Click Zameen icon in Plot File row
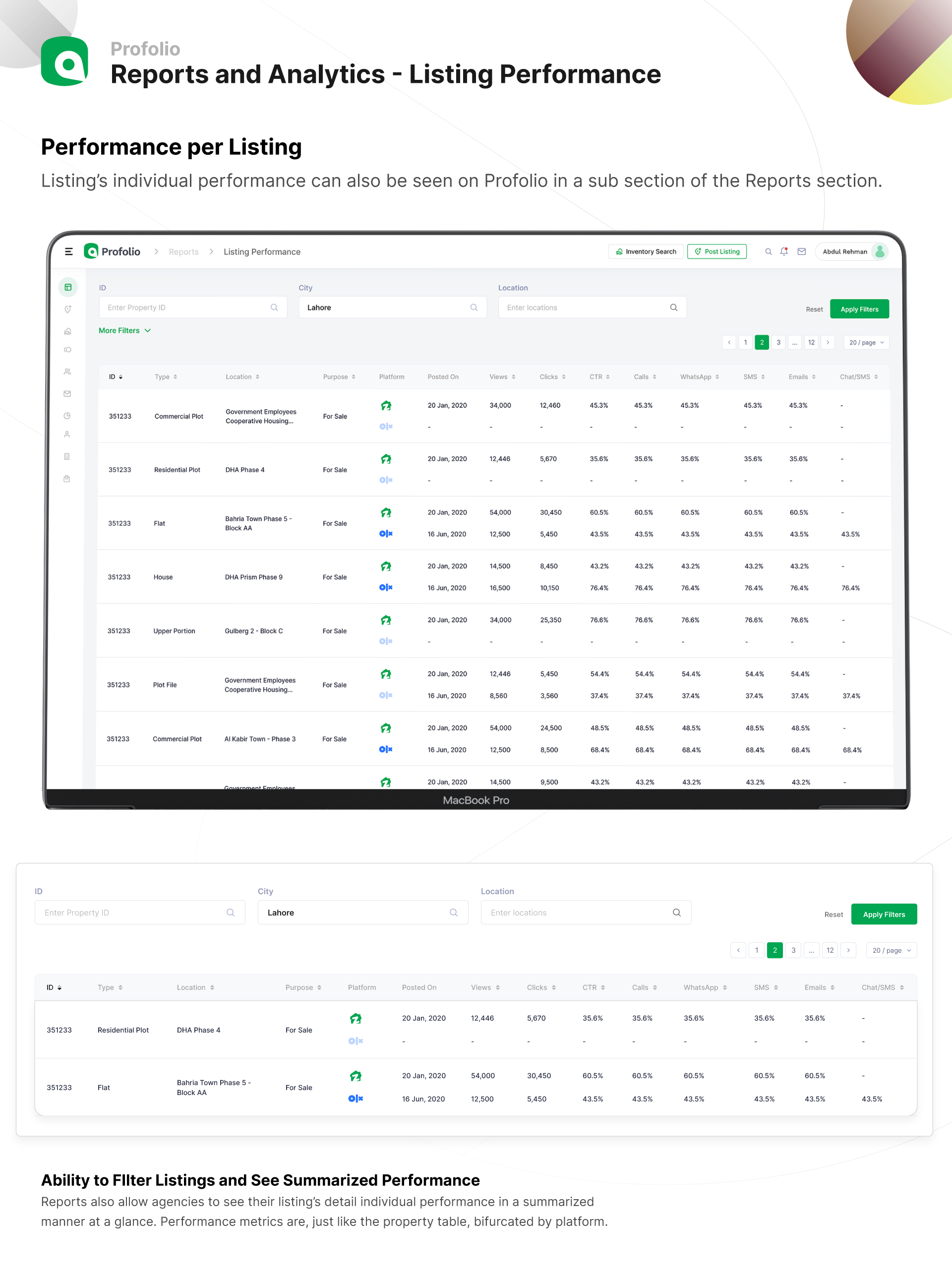952x1281 pixels. (386, 674)
